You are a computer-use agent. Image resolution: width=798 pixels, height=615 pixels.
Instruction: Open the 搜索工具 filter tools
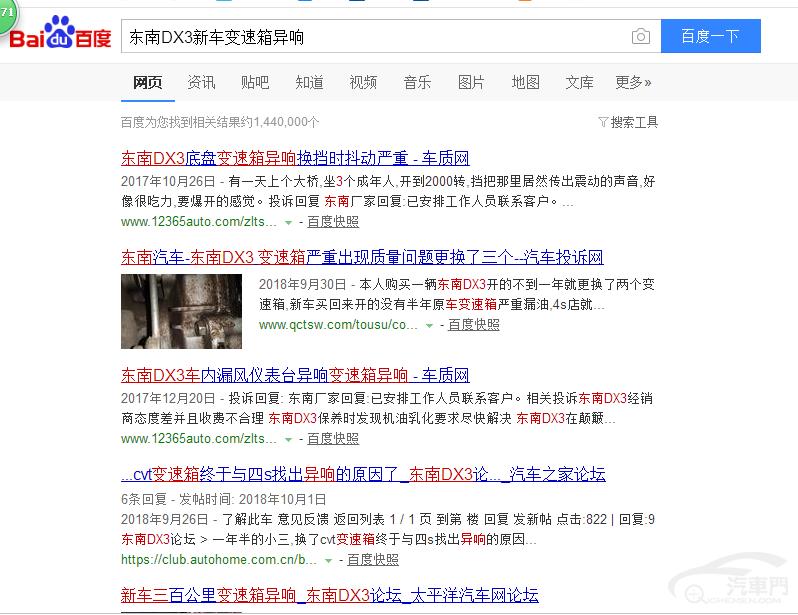pyautogui.click(x=628, y=122)
